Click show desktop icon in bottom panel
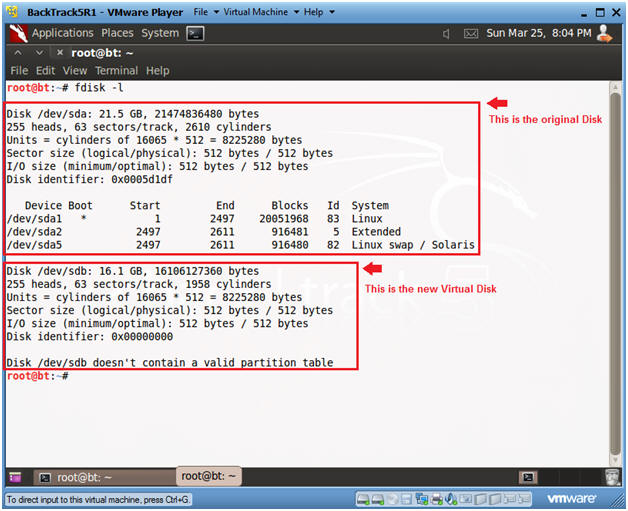628x511 pixels. tap(15, 477)
